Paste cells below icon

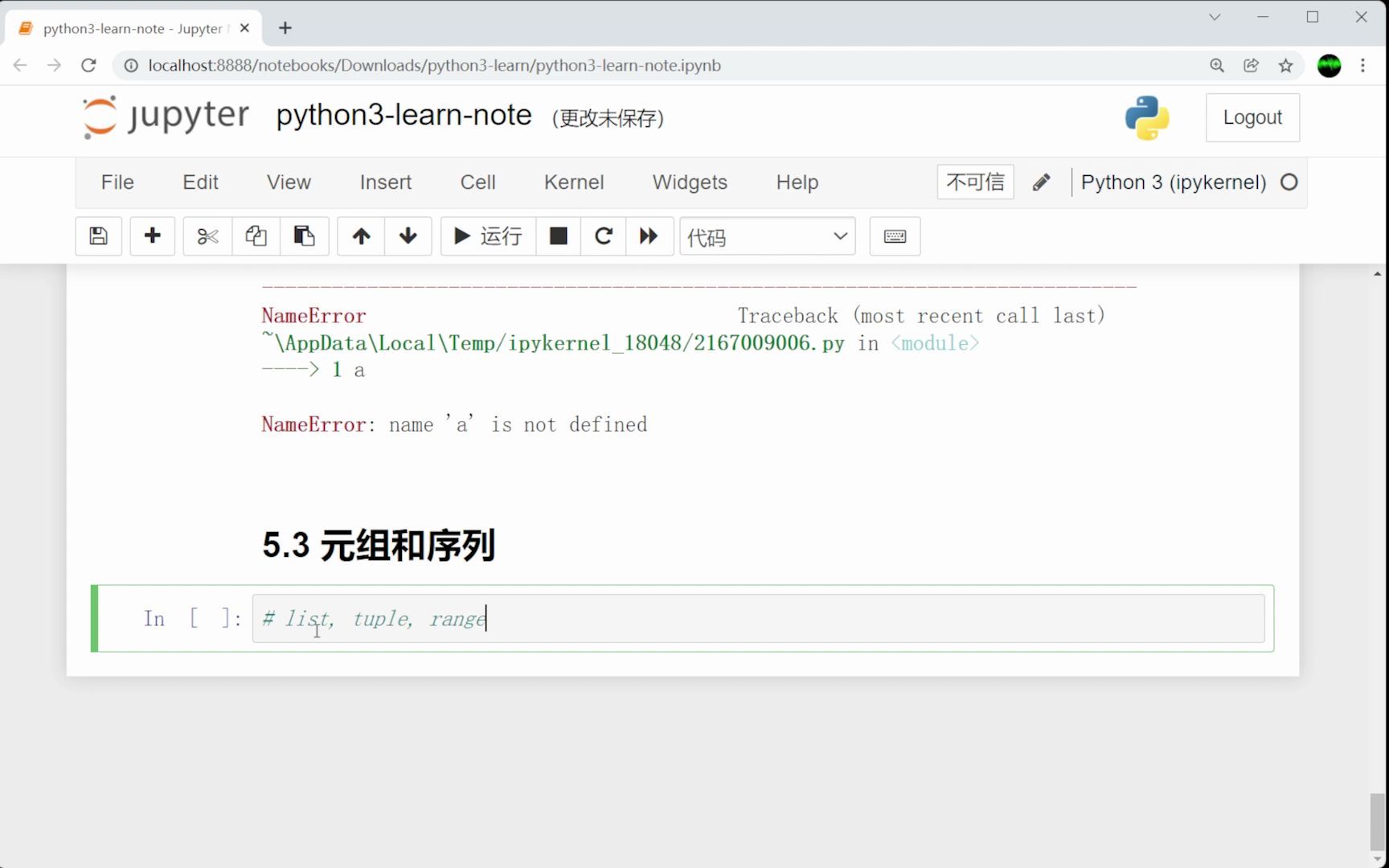click(304, 236)
